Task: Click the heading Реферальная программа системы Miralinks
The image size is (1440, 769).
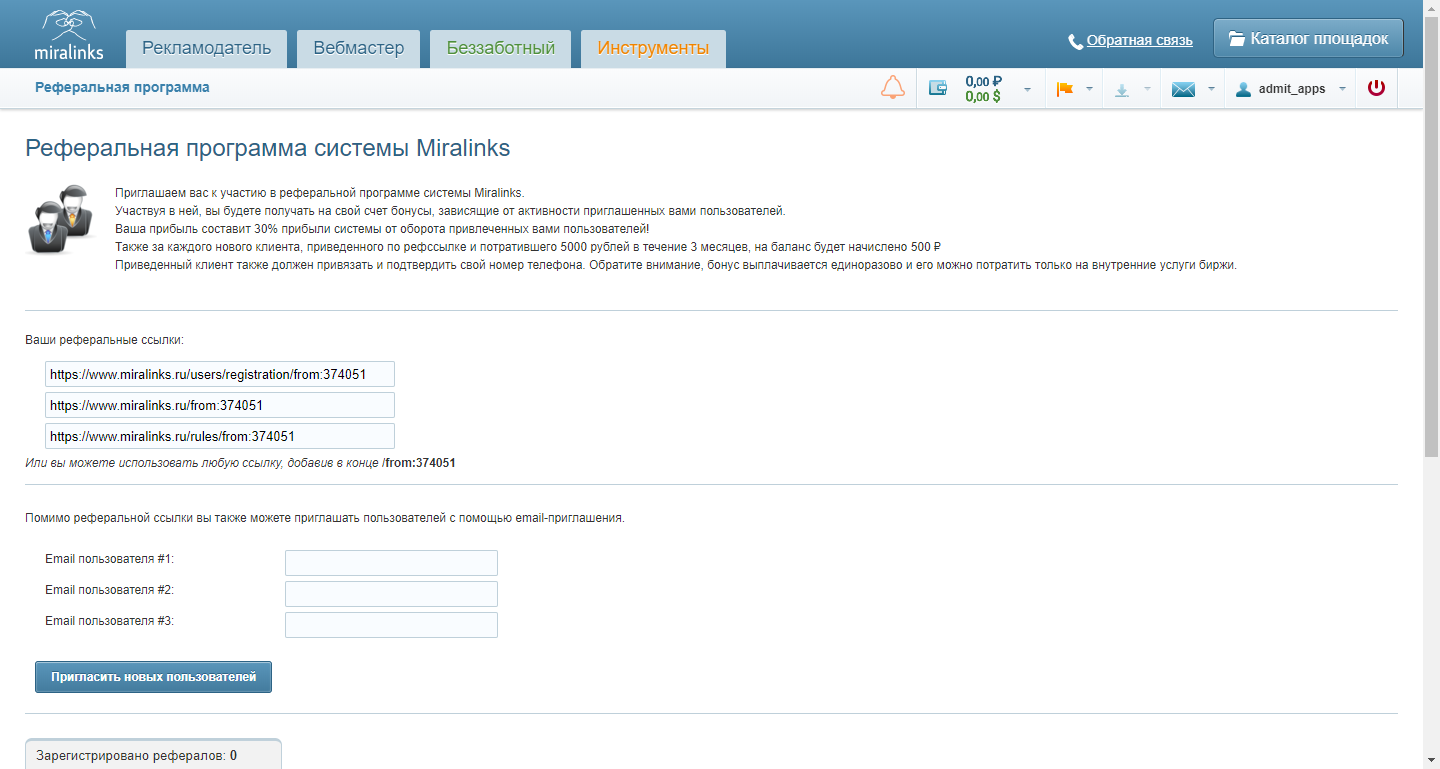Action: pyautogui.click(x=268, y=149)
